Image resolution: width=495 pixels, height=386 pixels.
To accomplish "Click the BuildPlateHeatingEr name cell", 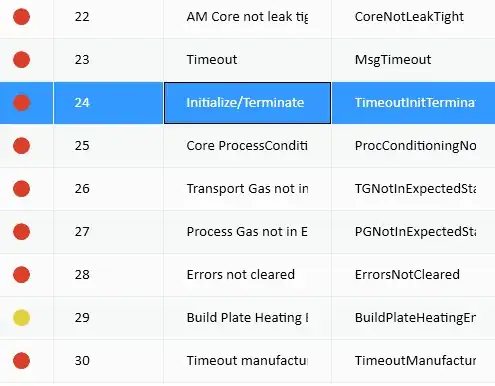I will coord(413,318).
